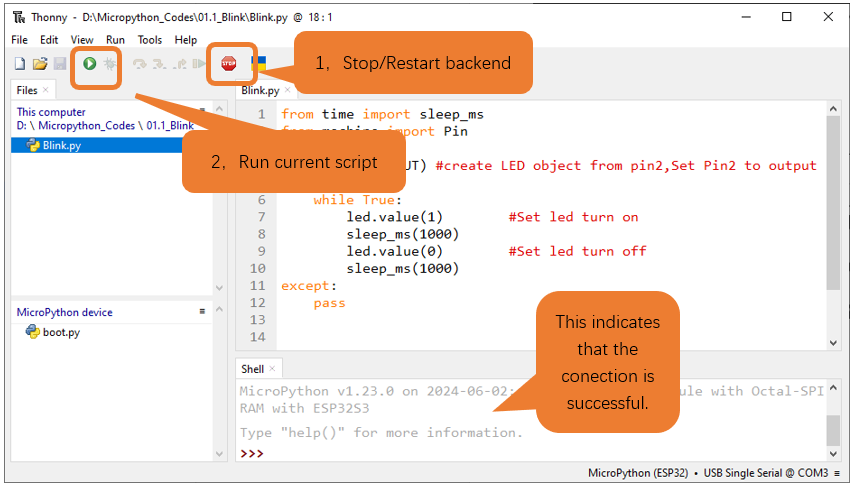Screen dimensions: 852x488
Task: Click the '#Set led turn off' comment
Action: tap(577, 252)
